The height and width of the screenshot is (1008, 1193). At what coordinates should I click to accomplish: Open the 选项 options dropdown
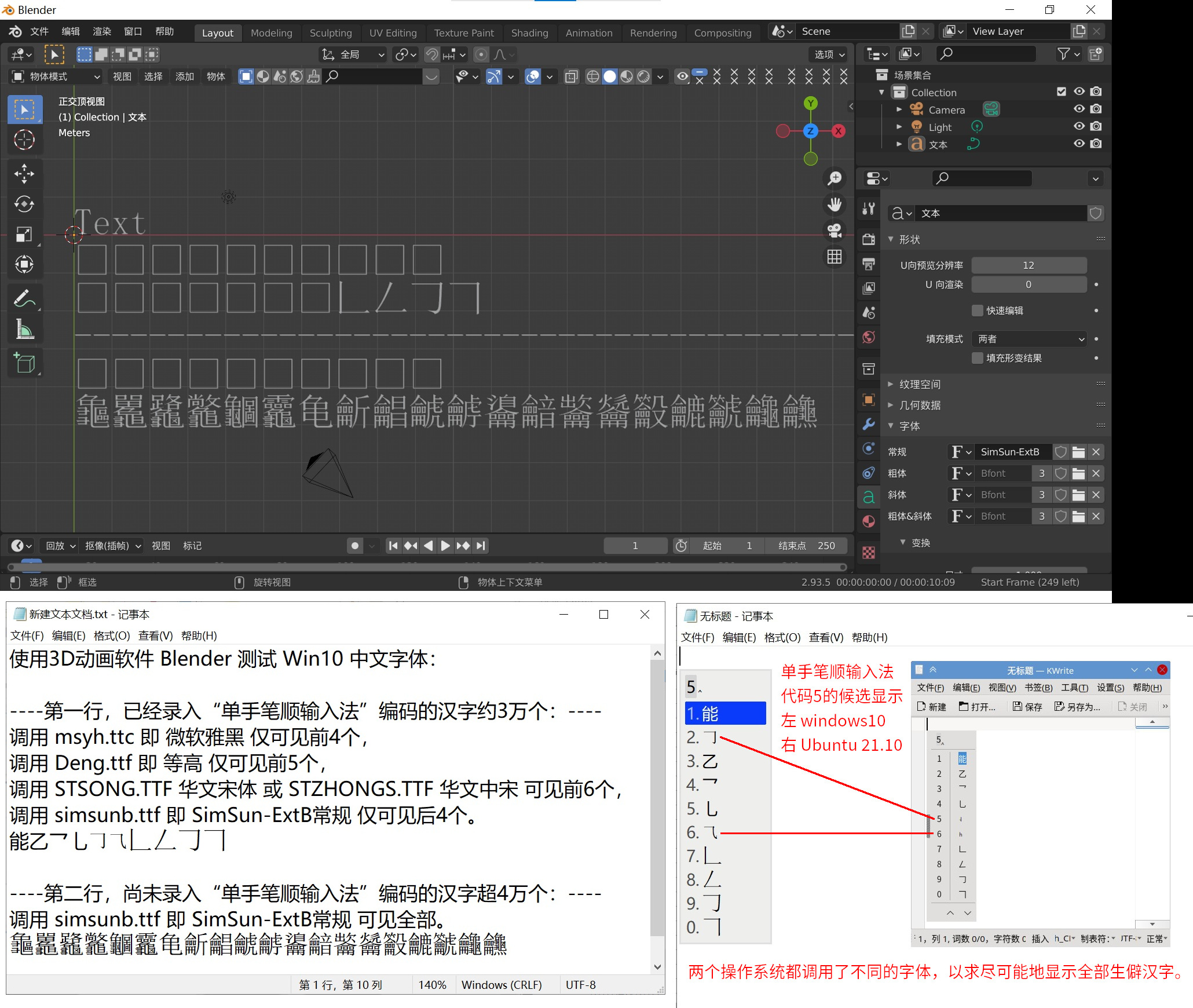click(x=829, y=54)
